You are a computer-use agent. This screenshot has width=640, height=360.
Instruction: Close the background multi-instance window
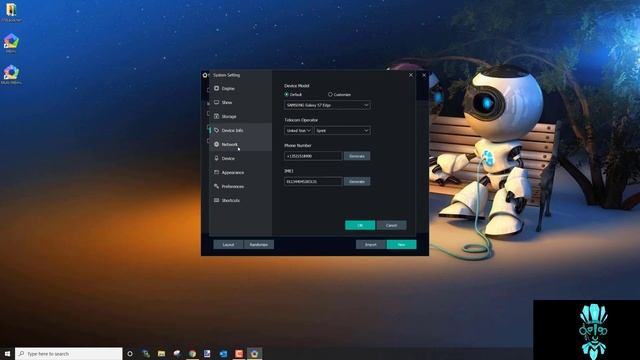(424, 75)
